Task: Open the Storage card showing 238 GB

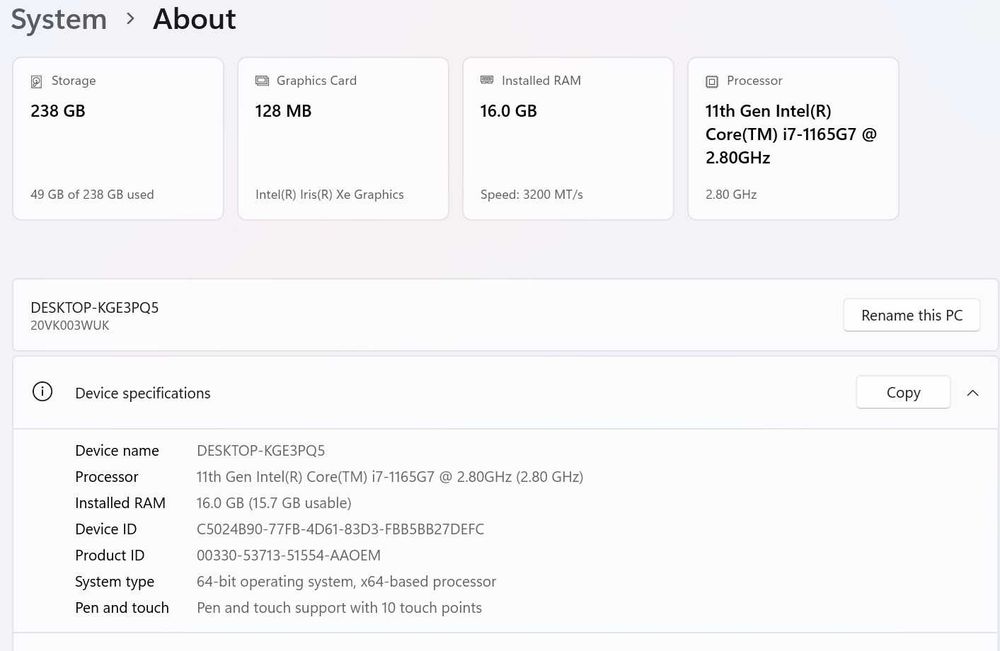Action: (118, 138)
